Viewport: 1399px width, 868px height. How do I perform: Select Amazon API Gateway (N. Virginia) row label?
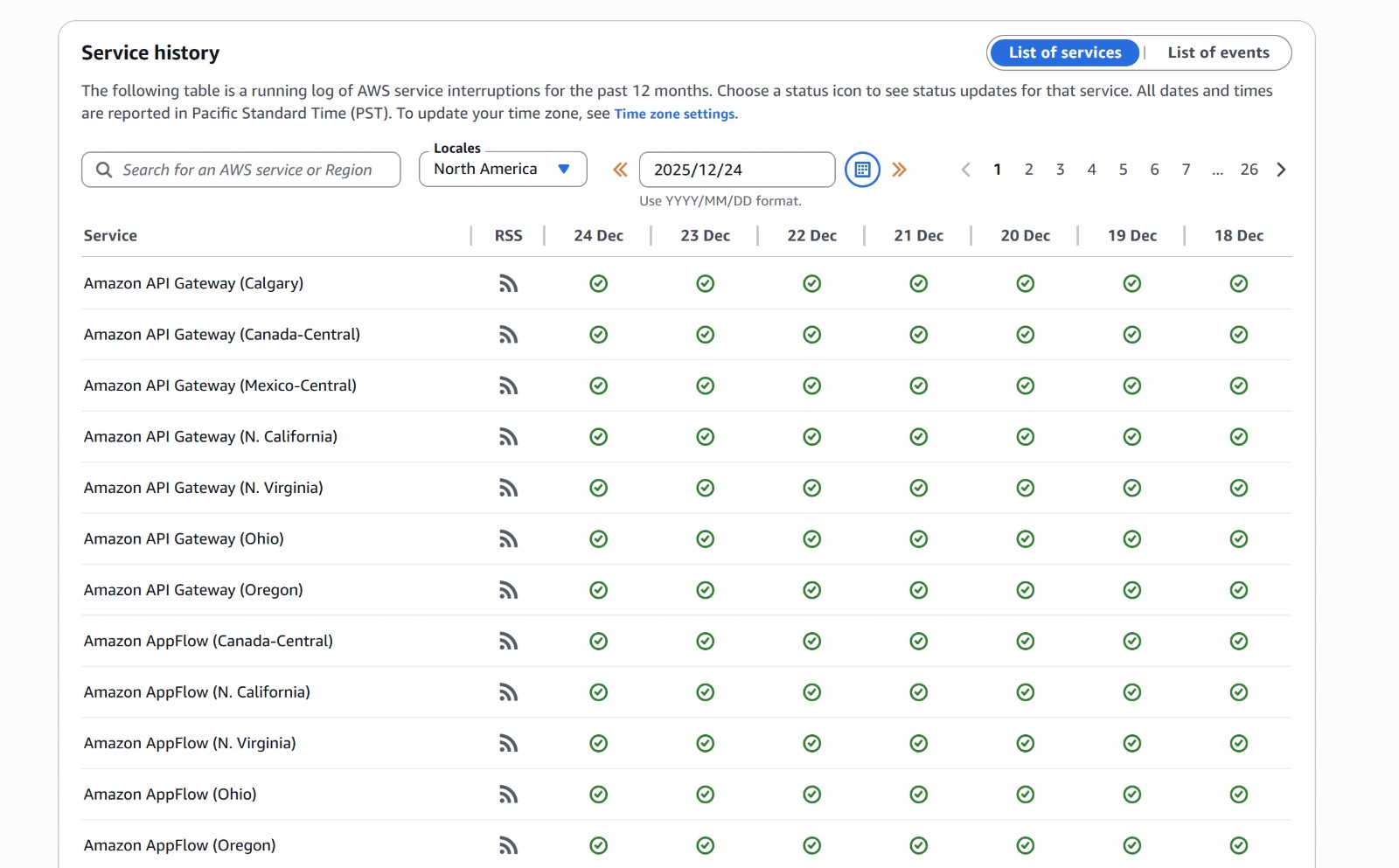coord(203,488)
